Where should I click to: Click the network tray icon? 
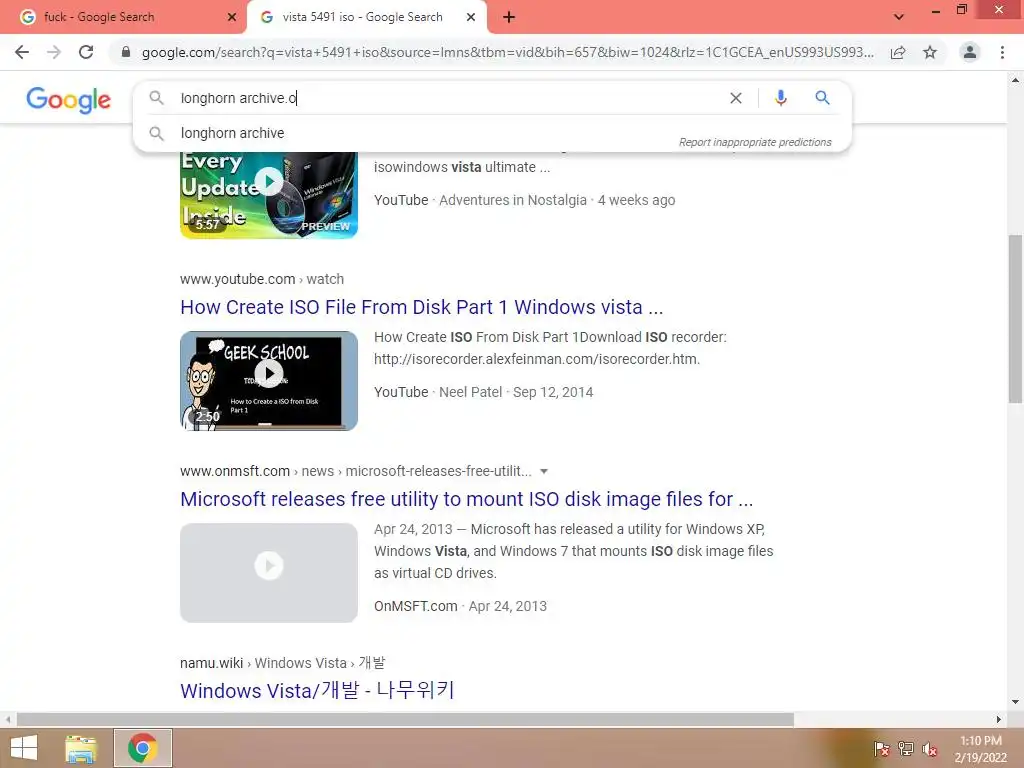[x=905, y=749]
